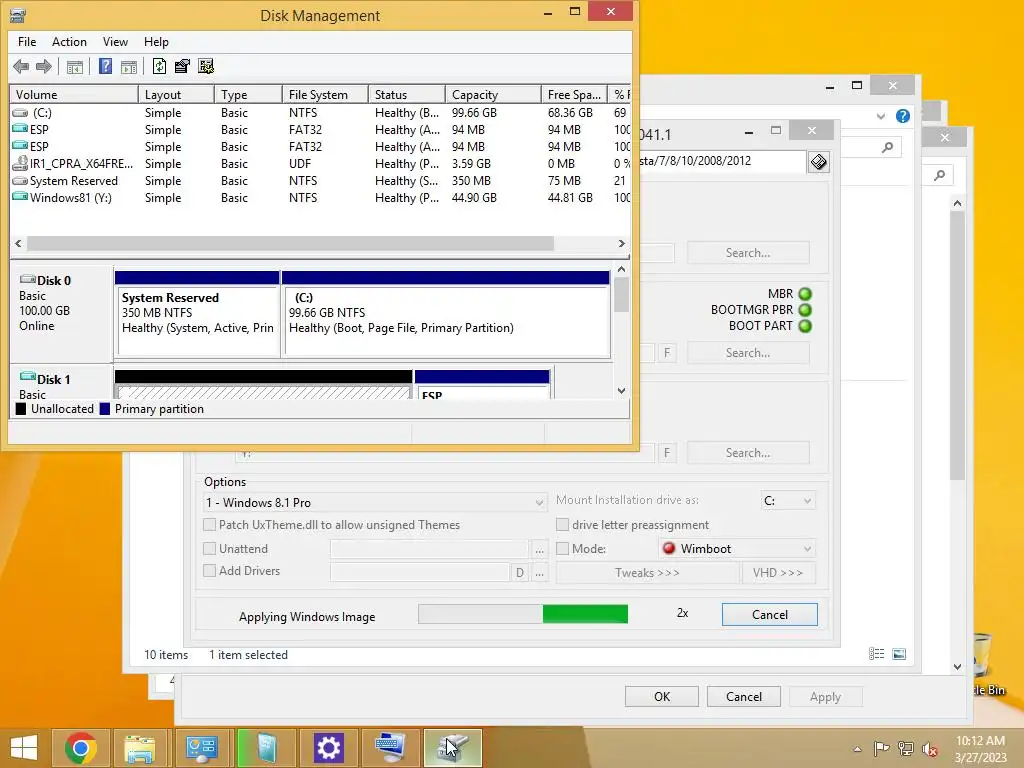The width and height of the screenshot is (1024, 768).
Task: Click the Status column header
Action: [x=407, y=95]
